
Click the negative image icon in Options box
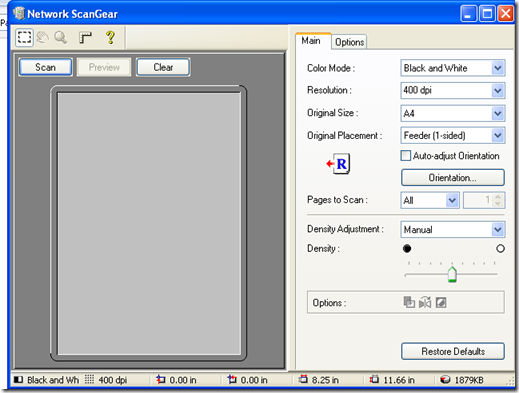tap(441, 303)
